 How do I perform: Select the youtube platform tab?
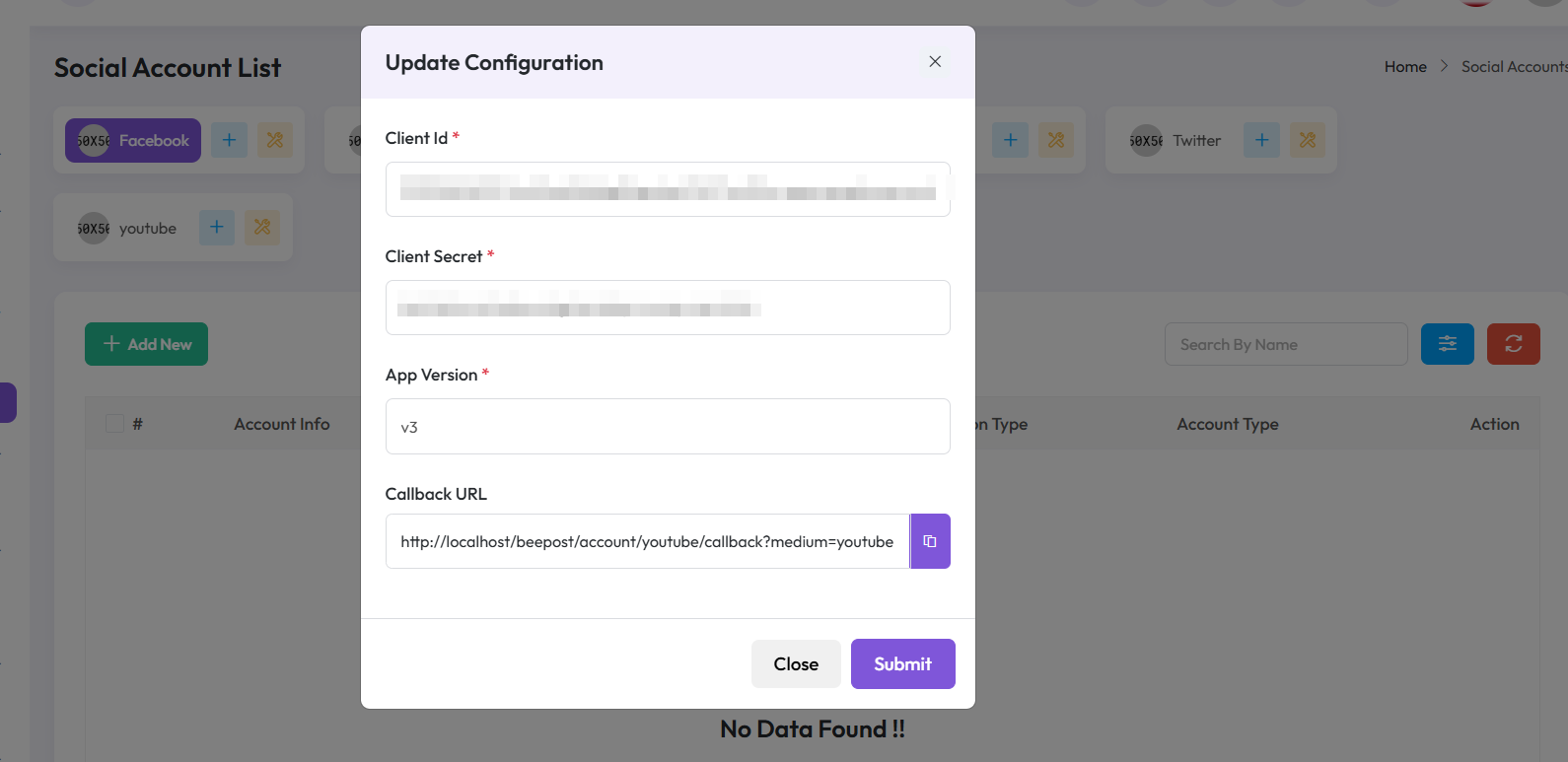tap(127, 228)
